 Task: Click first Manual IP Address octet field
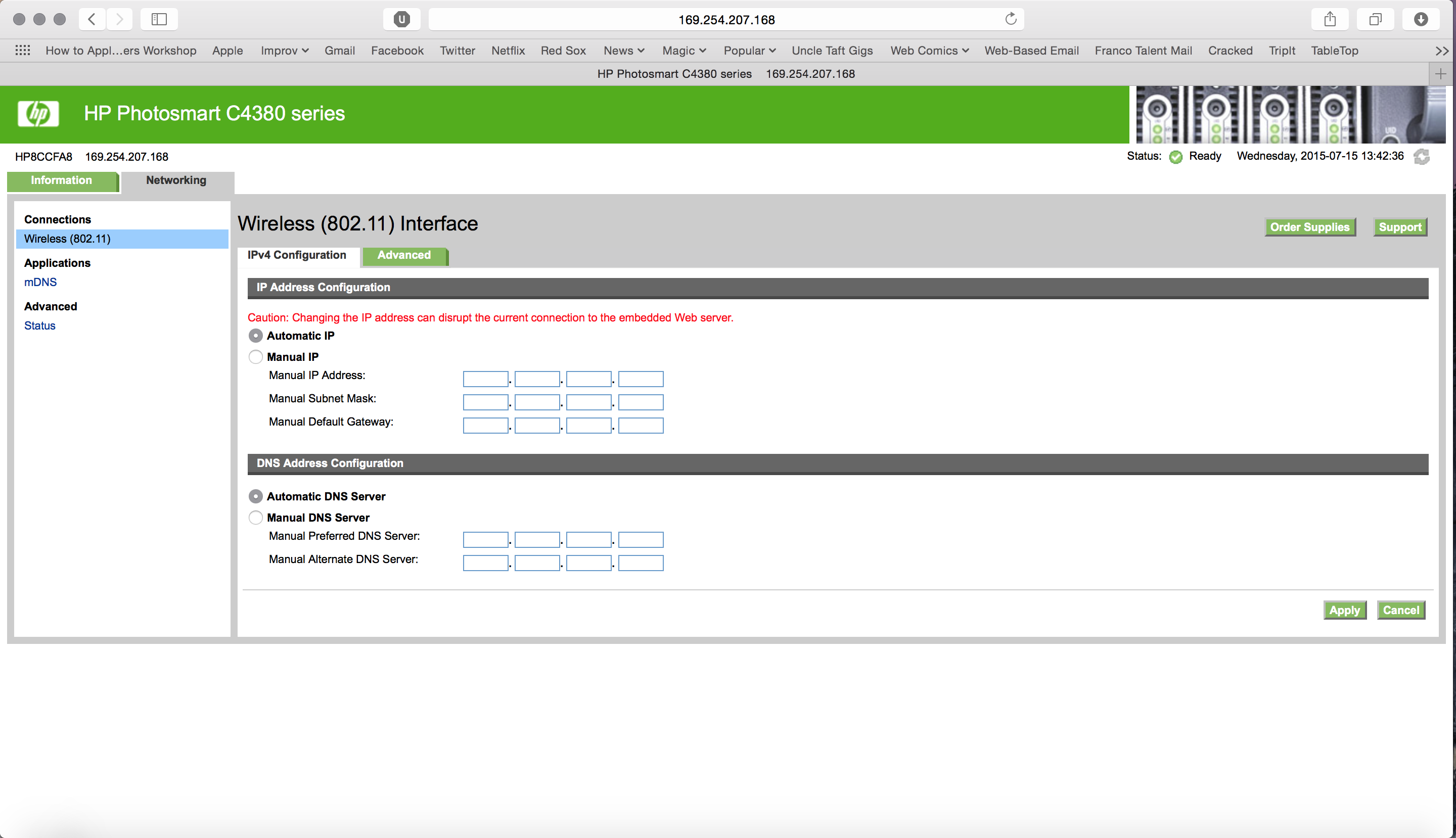pyautogui.click(x=485, y=379)
